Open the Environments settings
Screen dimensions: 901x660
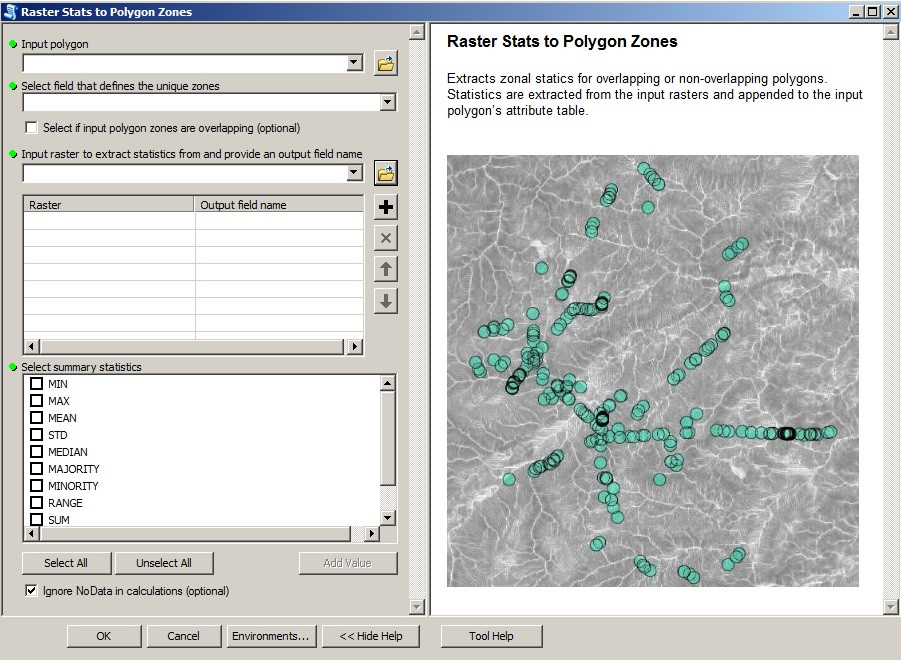coord(271,636)
